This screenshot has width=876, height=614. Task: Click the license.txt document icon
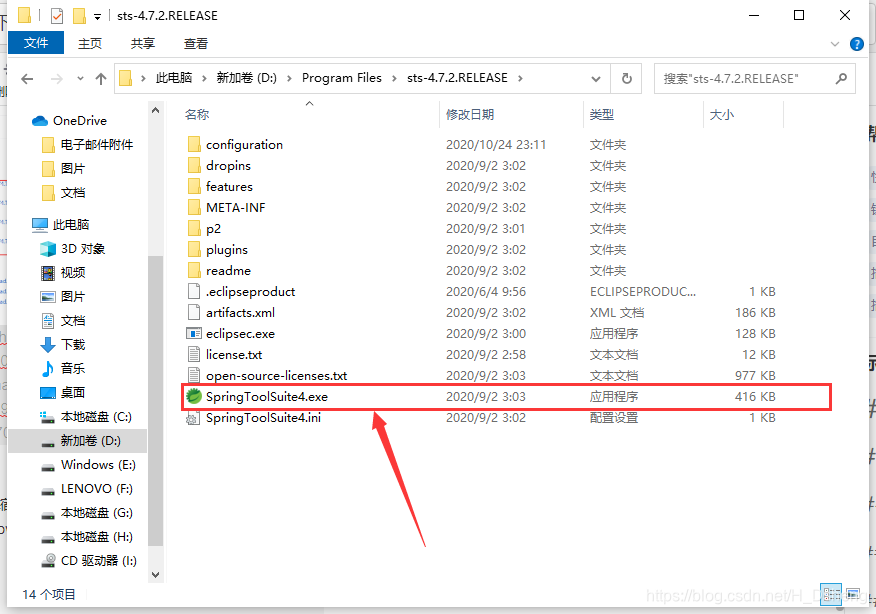click(194, 354)
